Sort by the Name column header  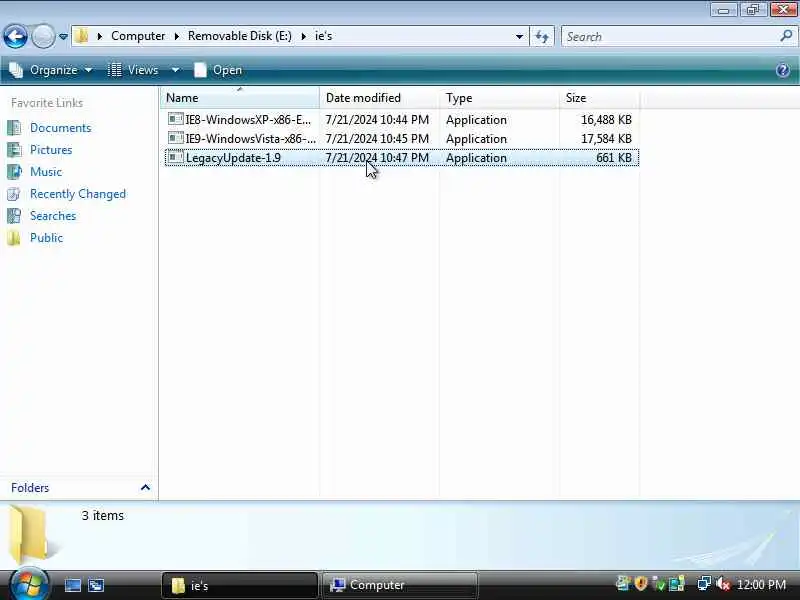pos(240,97)
